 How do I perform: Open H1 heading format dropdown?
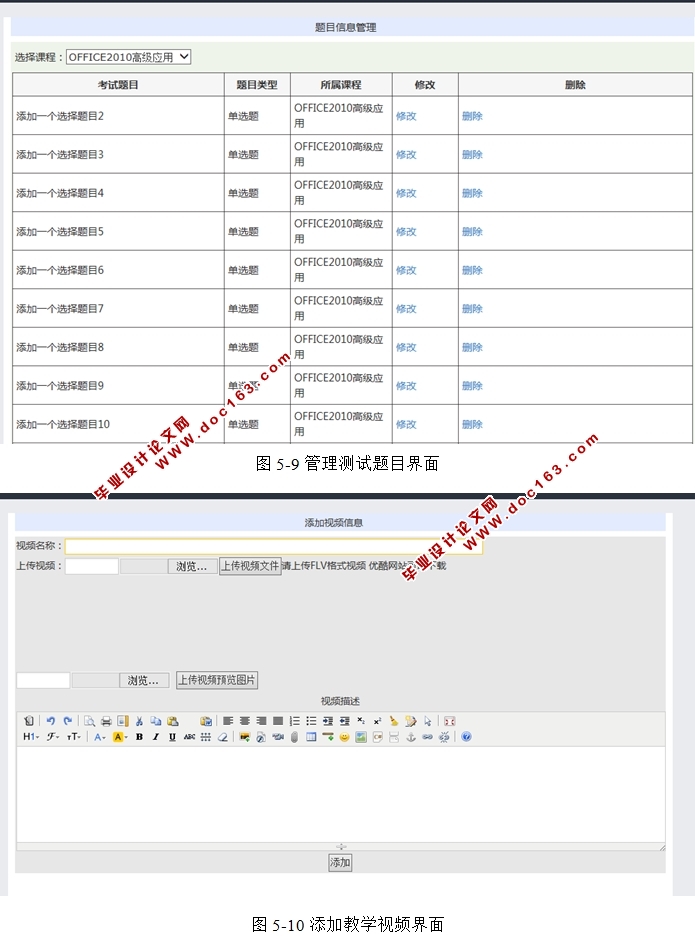tap(31, 737)
